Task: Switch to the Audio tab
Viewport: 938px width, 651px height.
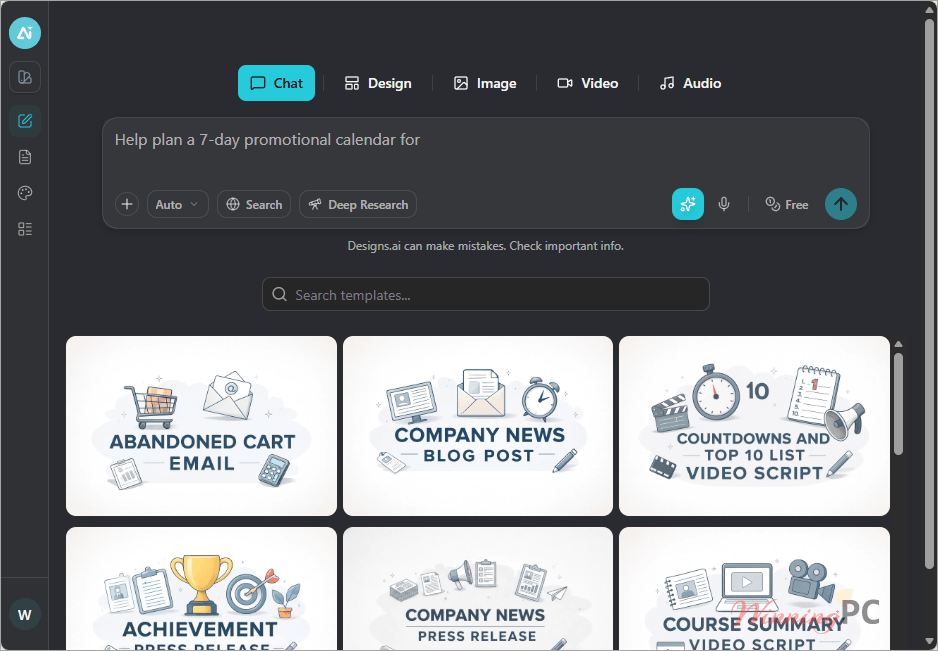Action: pos(690,83)
